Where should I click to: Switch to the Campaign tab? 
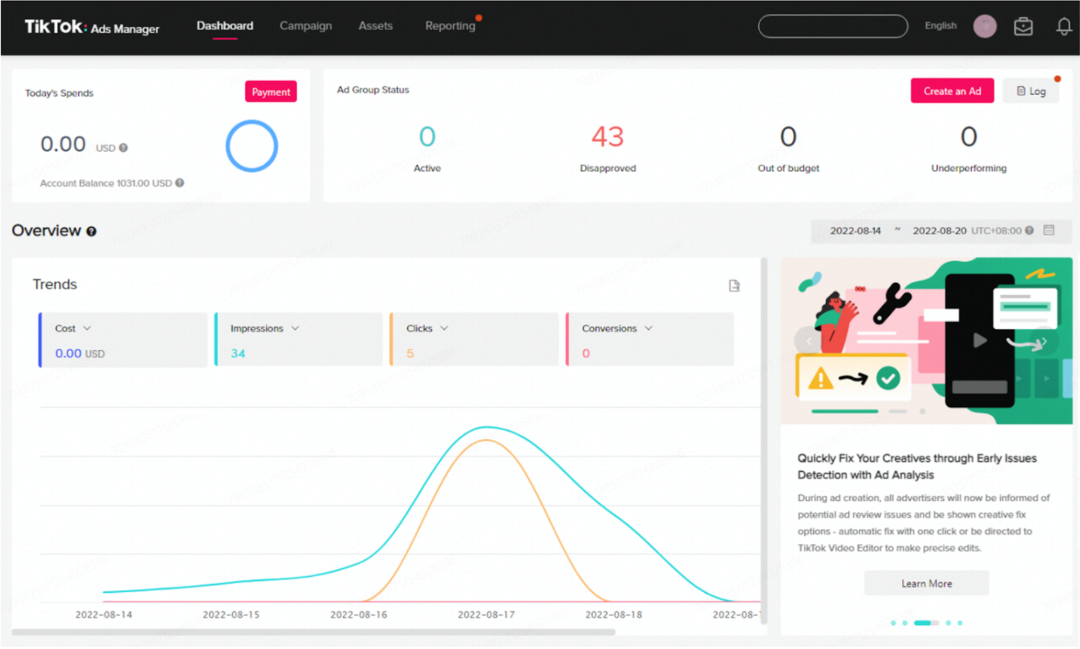point(305,26)
